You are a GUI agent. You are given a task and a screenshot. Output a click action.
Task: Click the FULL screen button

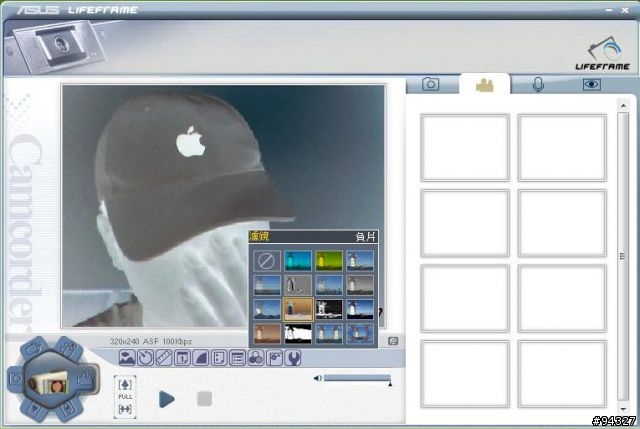click(125, 396)
